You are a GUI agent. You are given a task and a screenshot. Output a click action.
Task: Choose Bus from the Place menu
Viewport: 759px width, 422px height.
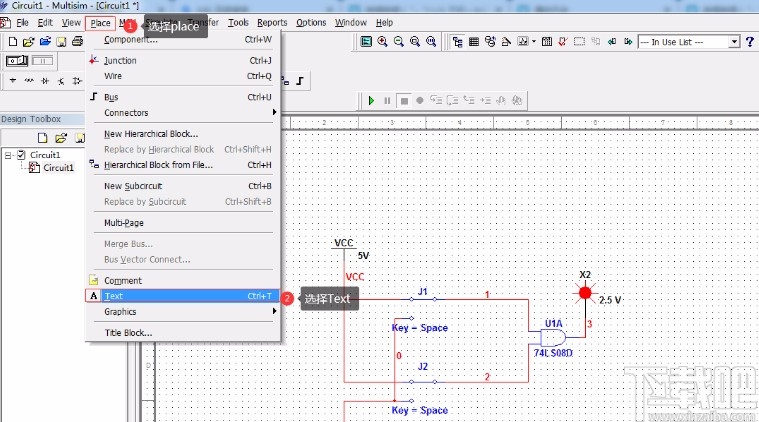(184, 97)
